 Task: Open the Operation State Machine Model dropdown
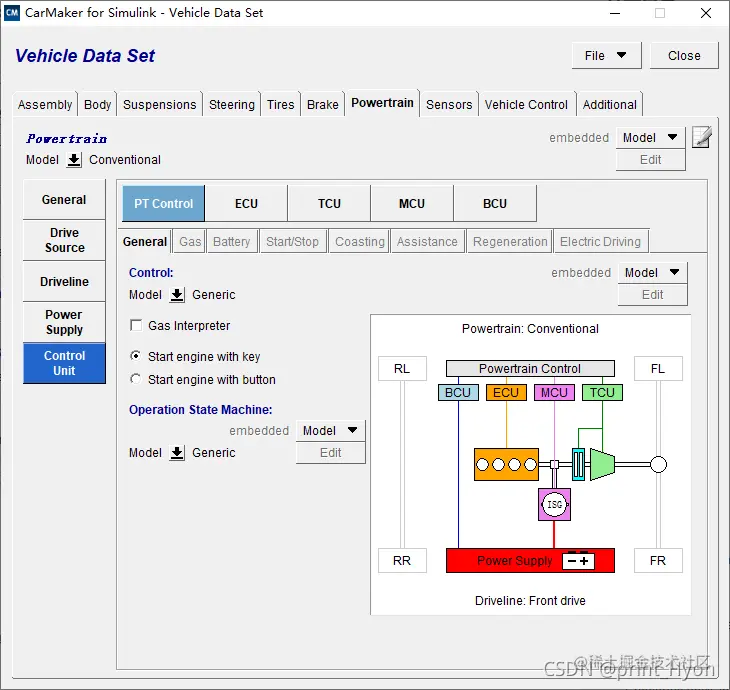coord(330,431)
